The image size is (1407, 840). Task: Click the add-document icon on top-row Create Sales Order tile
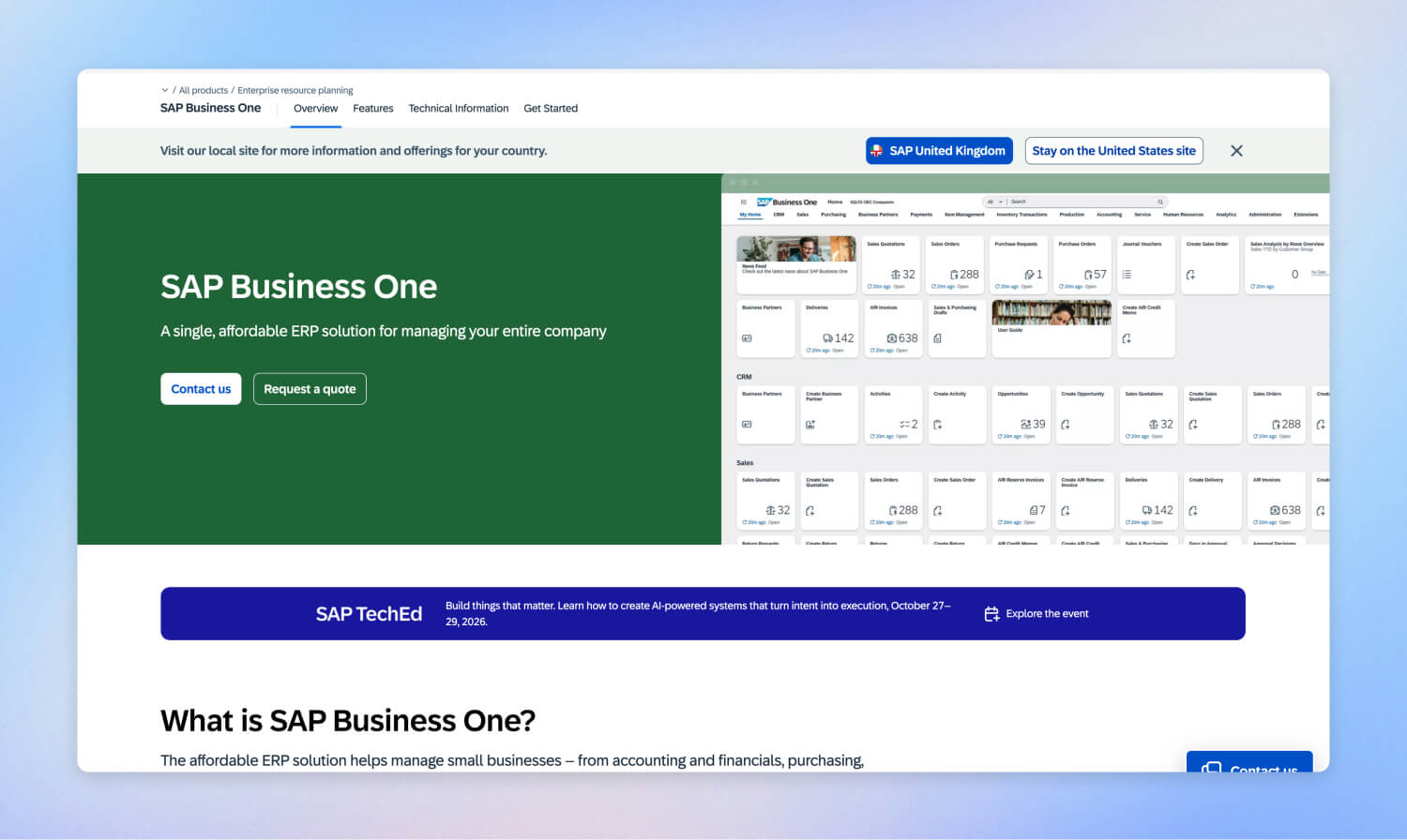[1190, 275]
